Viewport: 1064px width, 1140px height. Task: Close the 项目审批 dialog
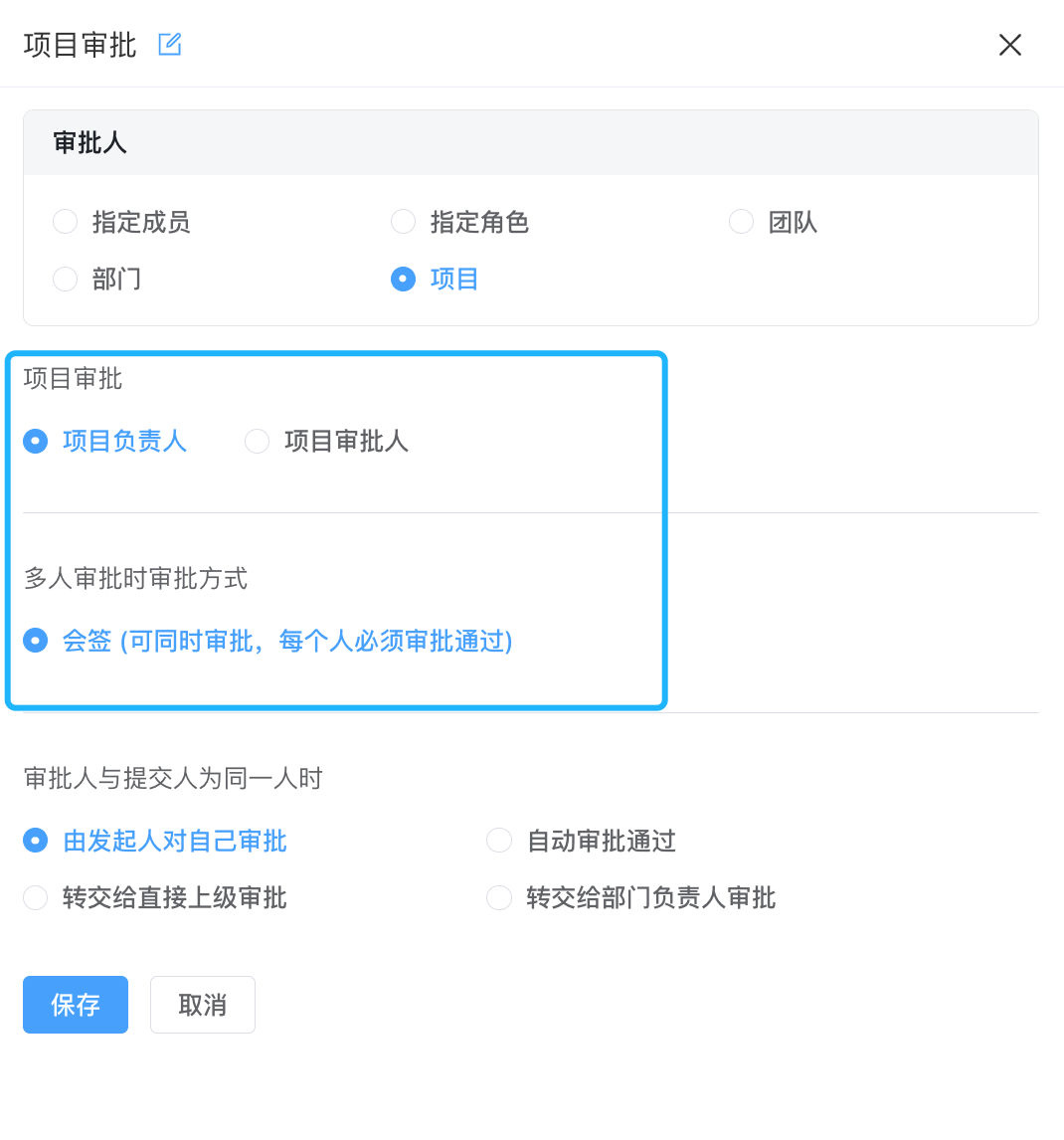coord(1009,45)
